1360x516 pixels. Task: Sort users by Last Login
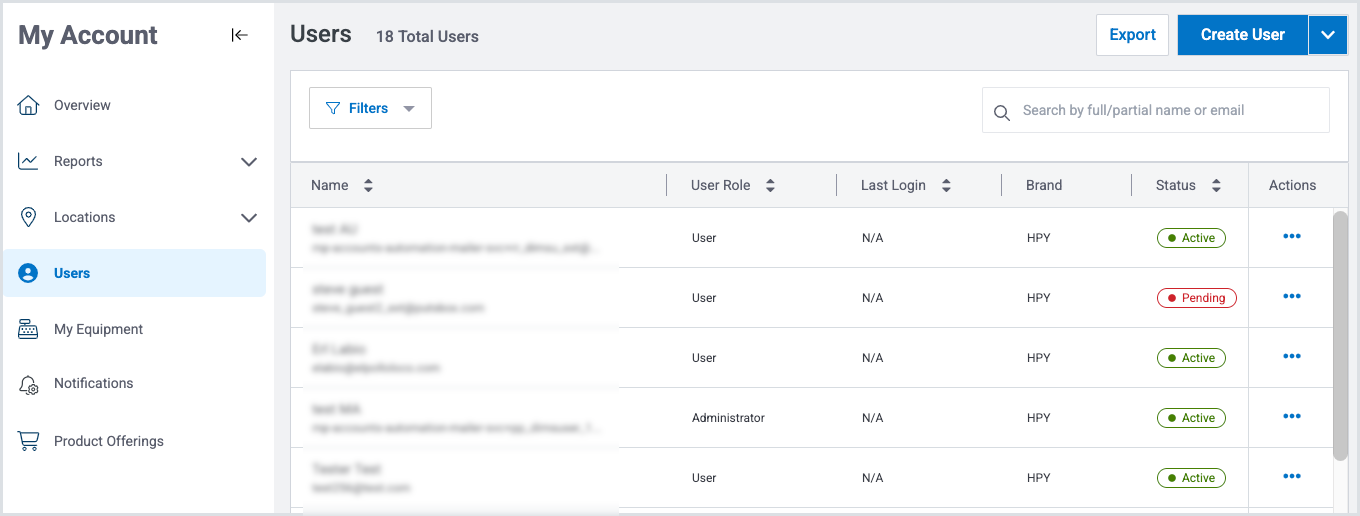click(x=946, y=186)
